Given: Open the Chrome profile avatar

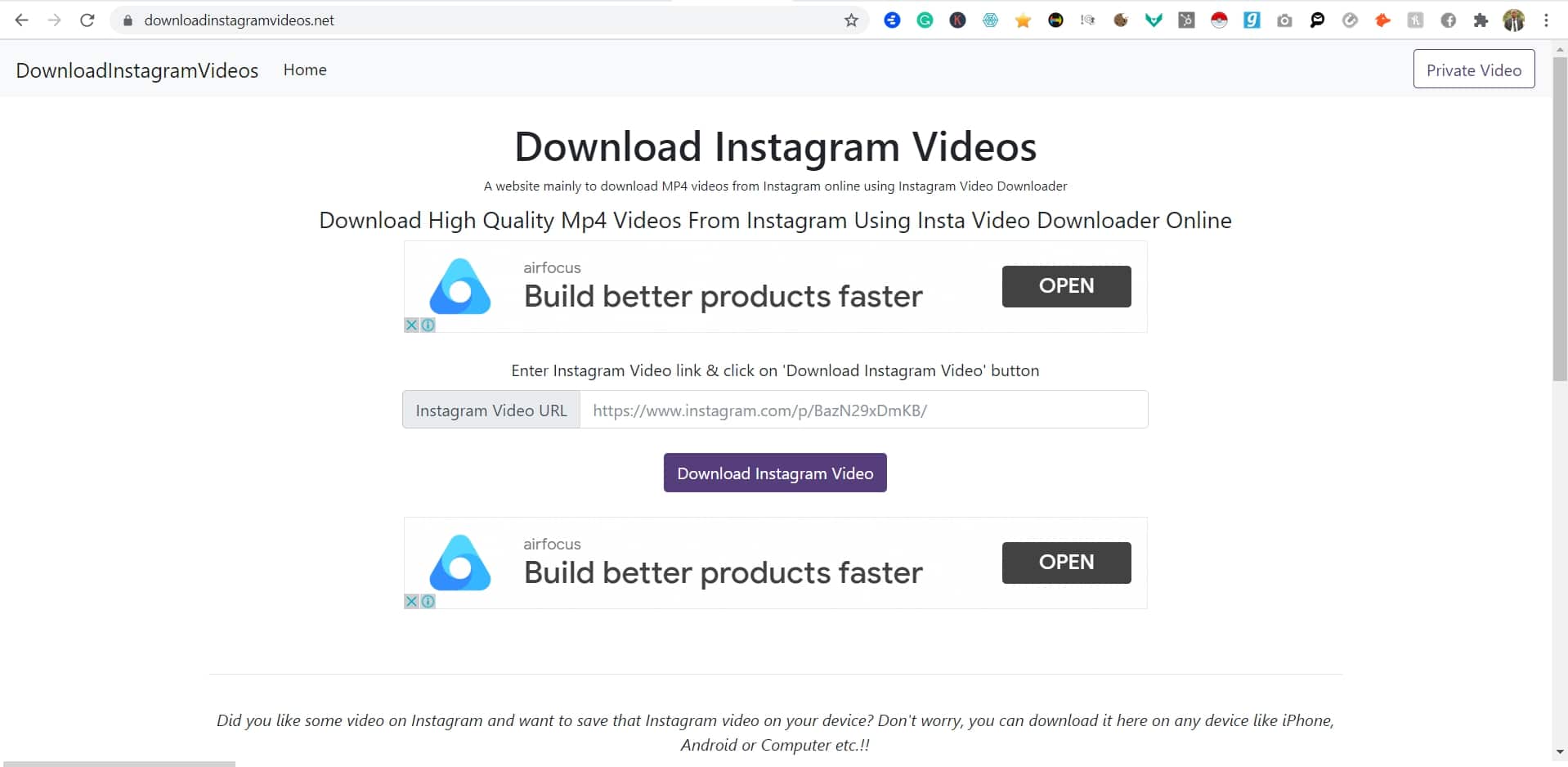Looking at the screenshot, I should [1513, 20].
